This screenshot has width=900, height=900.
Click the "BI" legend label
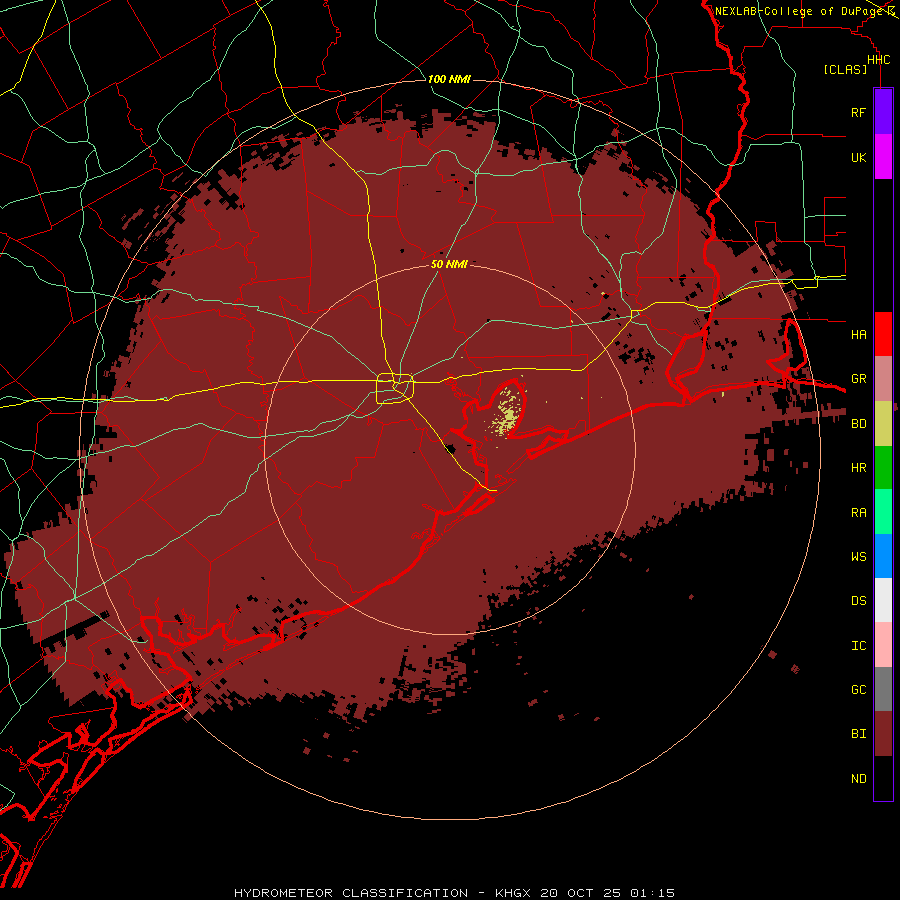pyautogui.click(x=858, y=734)
